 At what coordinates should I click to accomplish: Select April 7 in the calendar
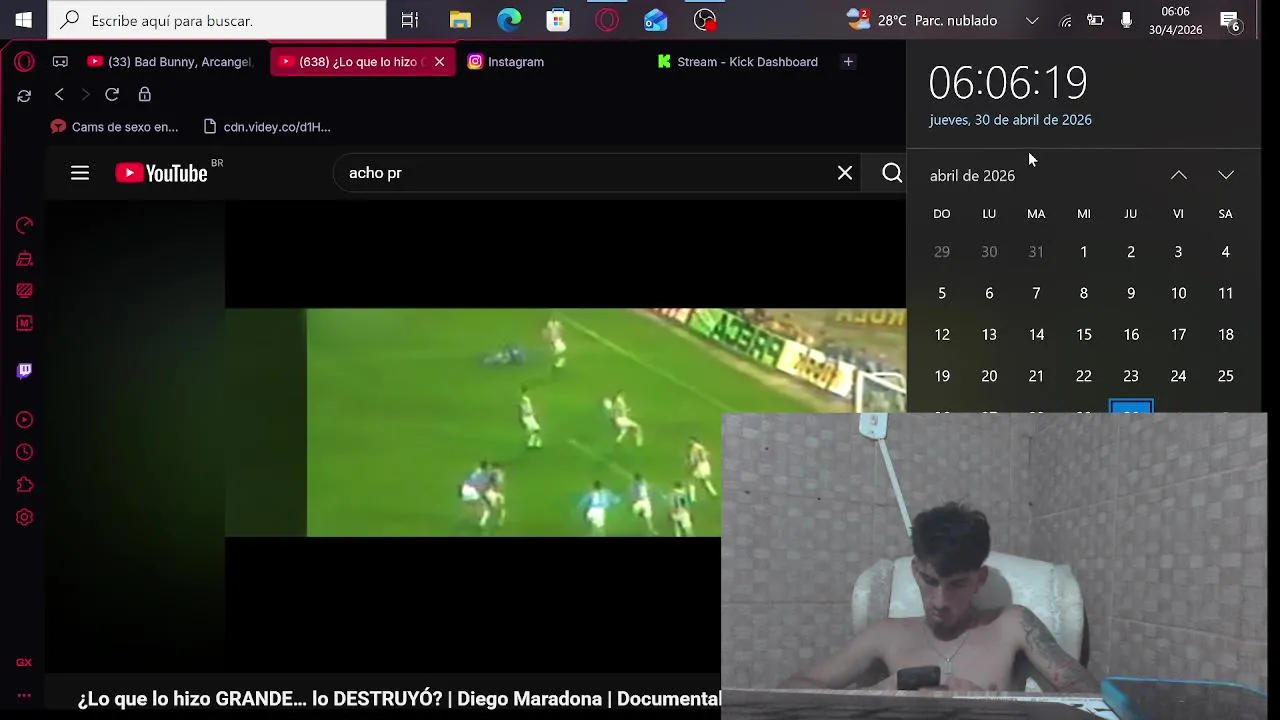point(1036,293)
